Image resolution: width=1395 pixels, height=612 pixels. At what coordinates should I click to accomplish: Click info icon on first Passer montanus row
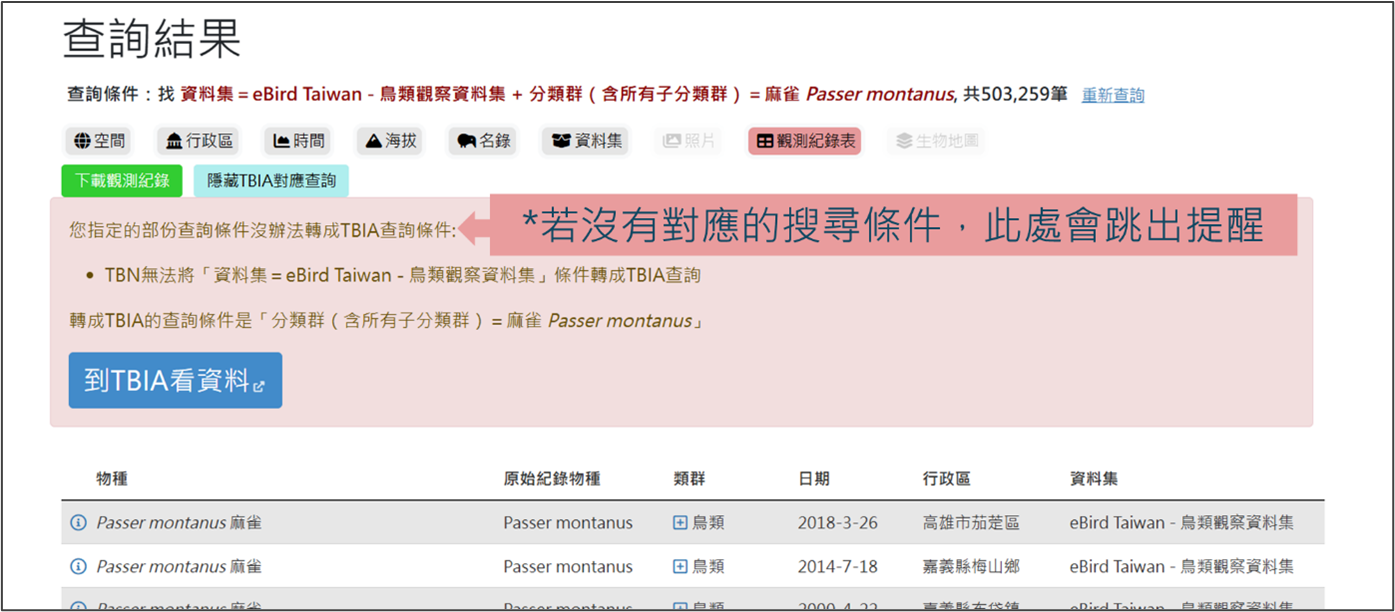pyautogui.click(x=78, y=523)
